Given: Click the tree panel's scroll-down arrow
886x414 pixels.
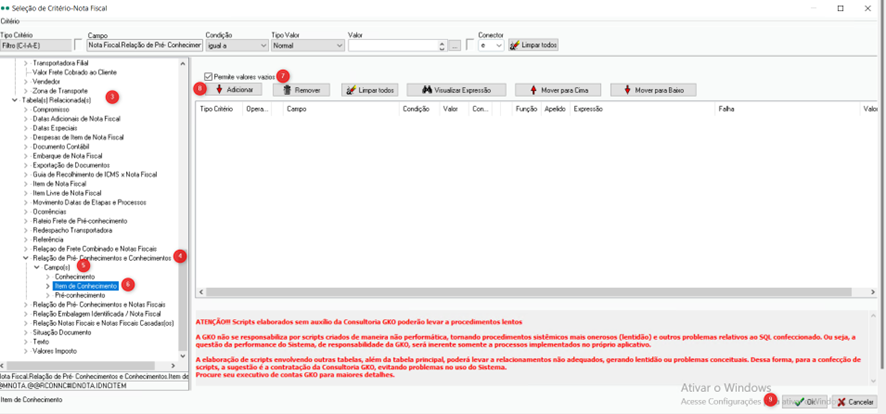Looking at the screenshot, I should click(182, 356).
